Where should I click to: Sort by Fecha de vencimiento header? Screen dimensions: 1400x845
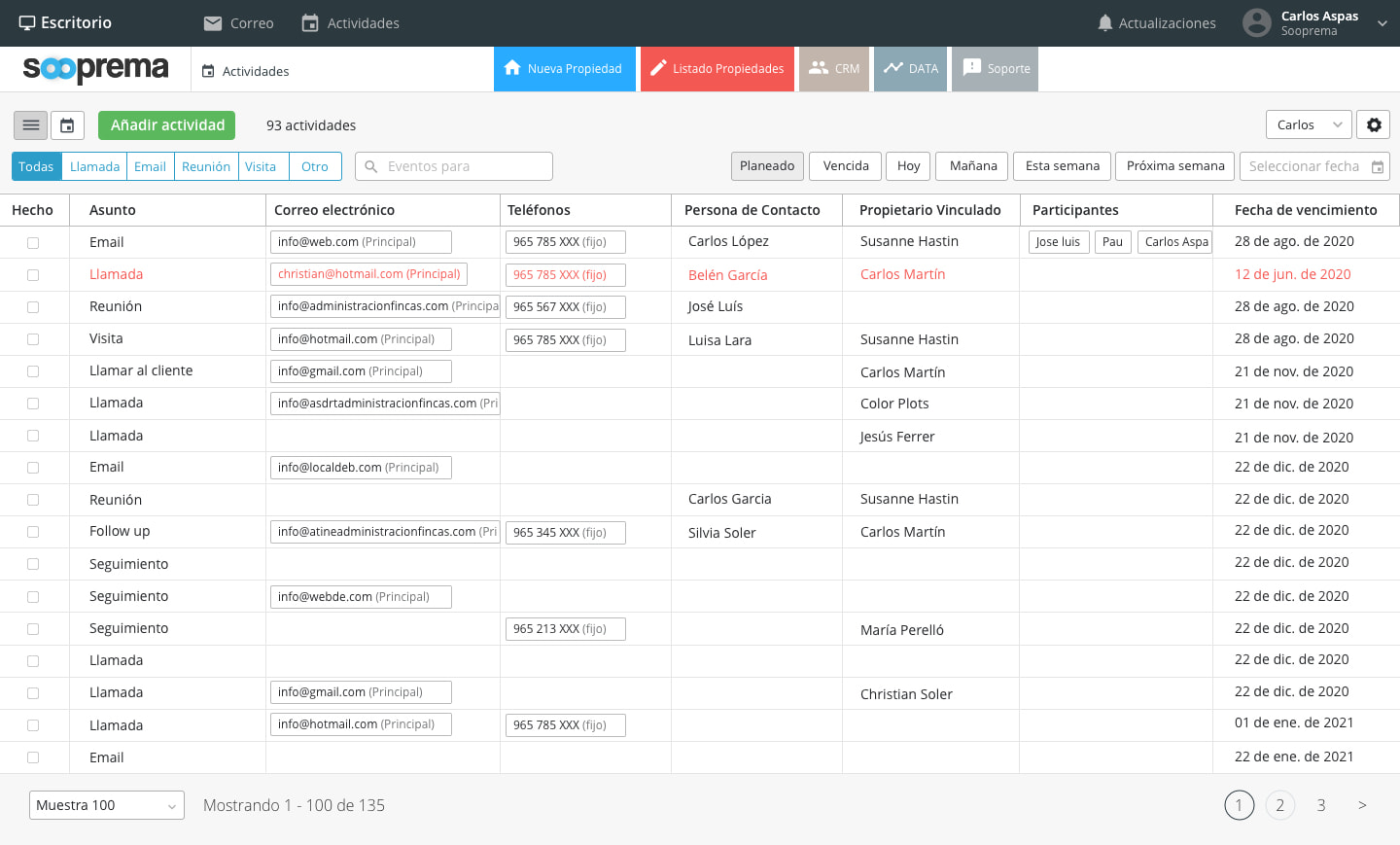pyautogui.click(x=1306, y=210)
